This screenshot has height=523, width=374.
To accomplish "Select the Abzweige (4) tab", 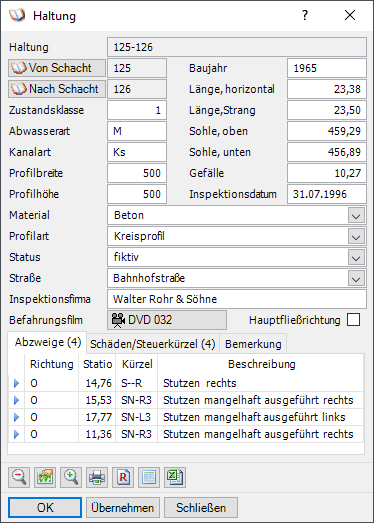I will pos(48,343).
